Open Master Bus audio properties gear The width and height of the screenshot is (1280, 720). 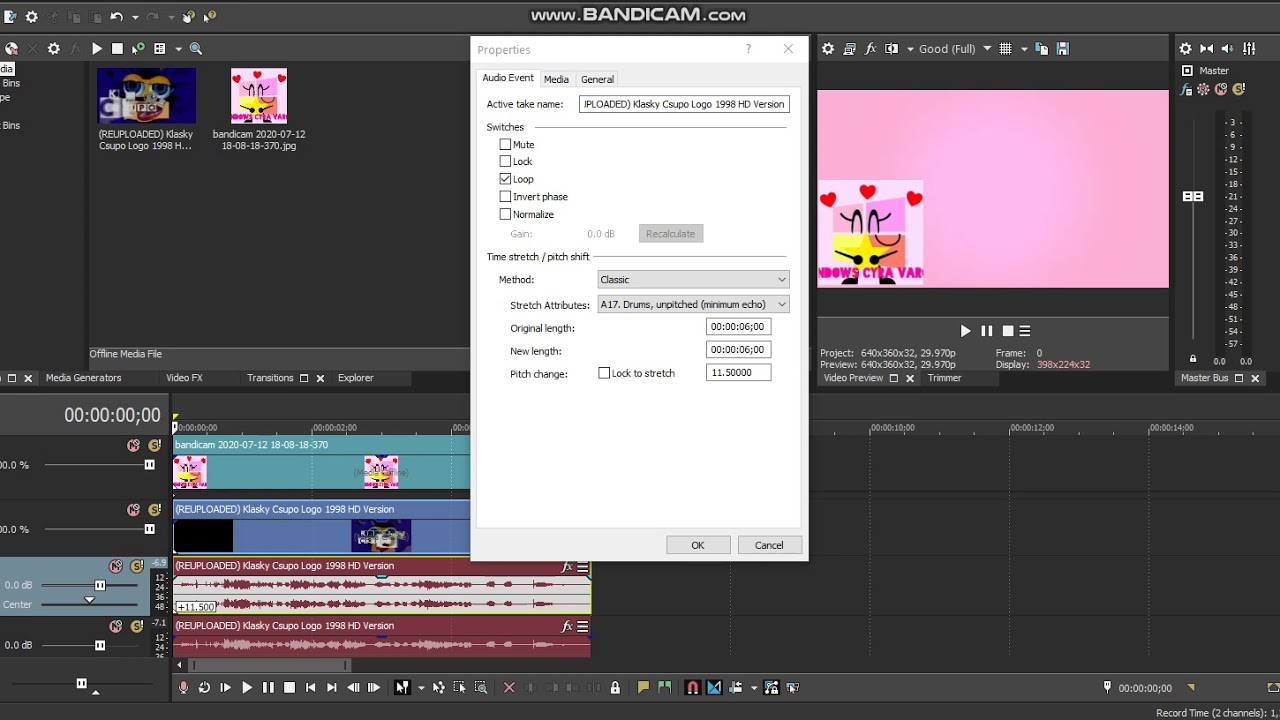point(1185,48)
